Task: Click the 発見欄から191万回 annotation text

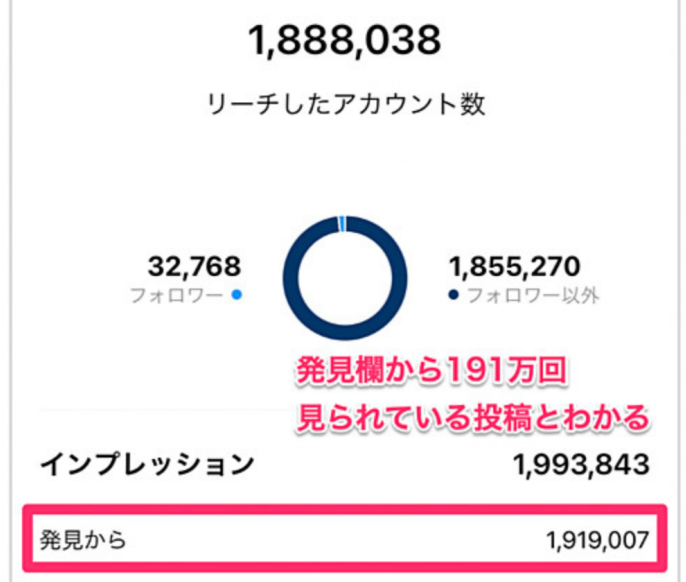Action: 431,372
